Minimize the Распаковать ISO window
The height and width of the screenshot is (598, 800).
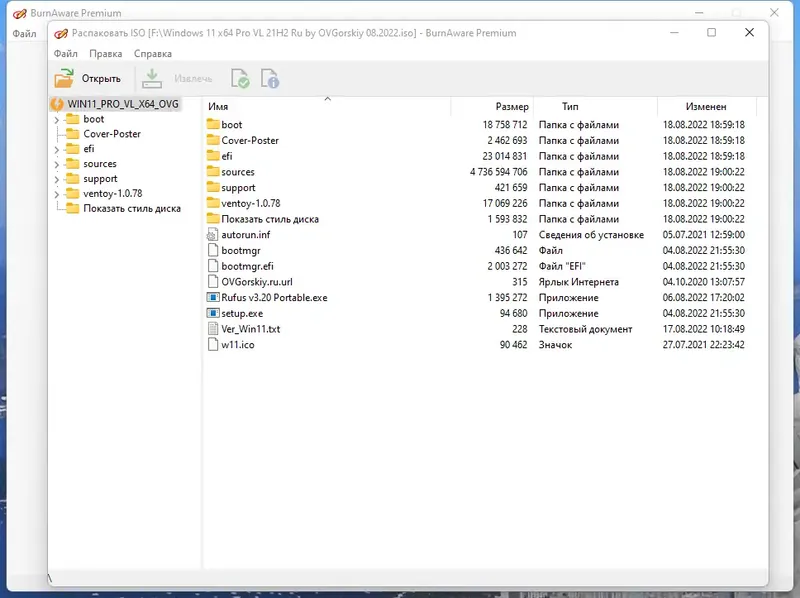[674, 33]
